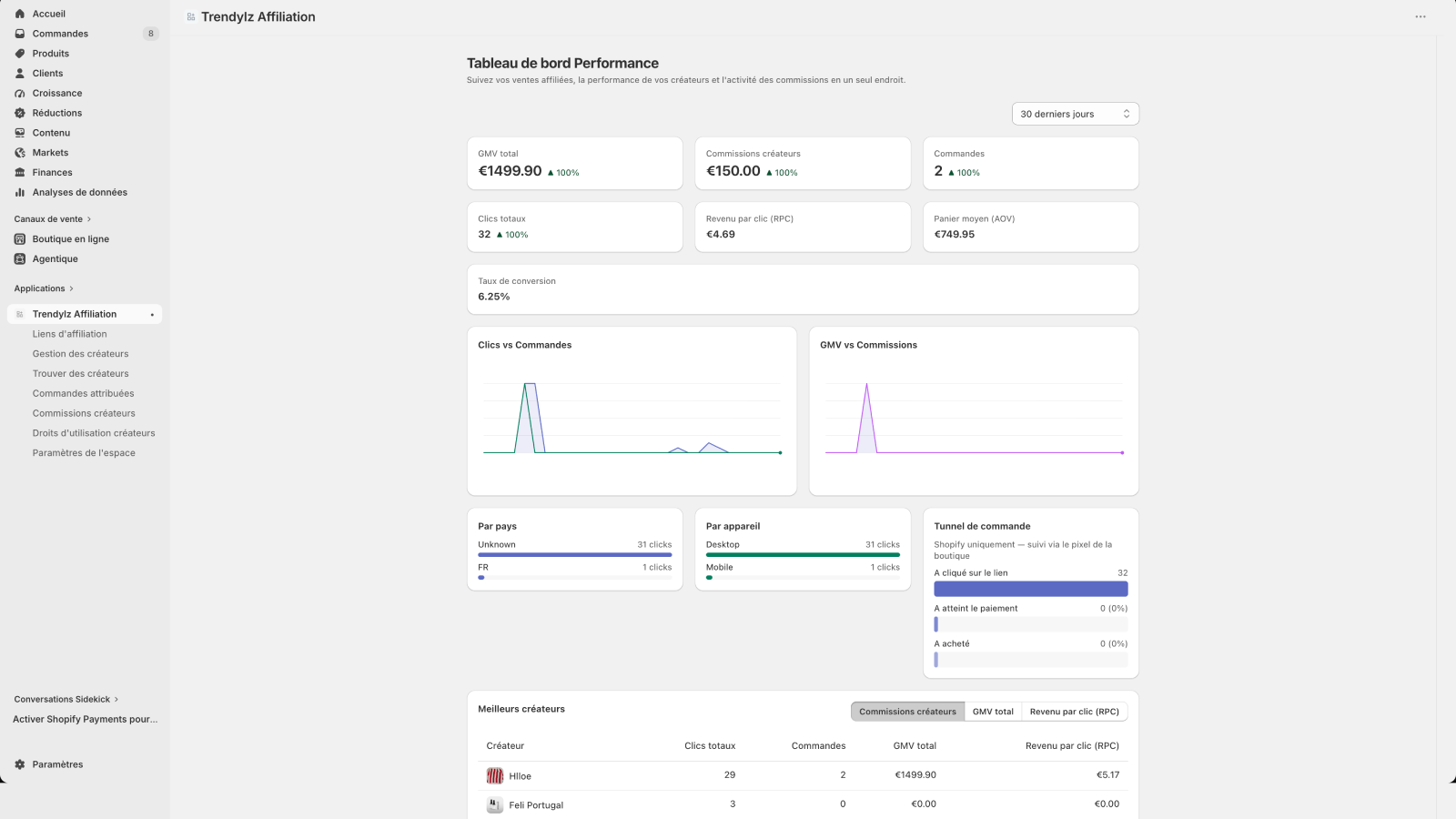Screen dimensions: 1456x819
Task: Click the Boutique en ligne store icon
Action: pos(20,239)
